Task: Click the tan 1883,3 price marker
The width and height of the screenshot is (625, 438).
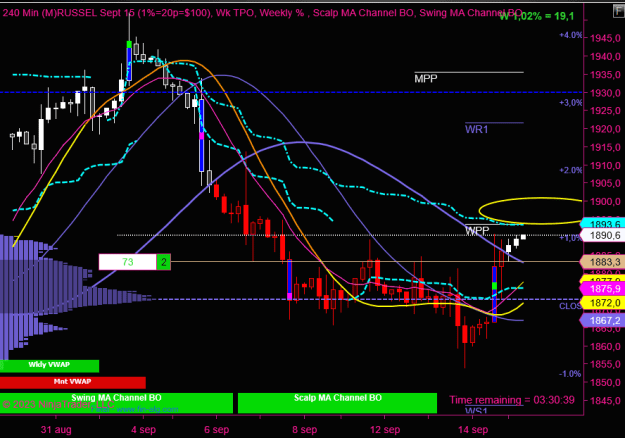Action: (x=603, y=262)
